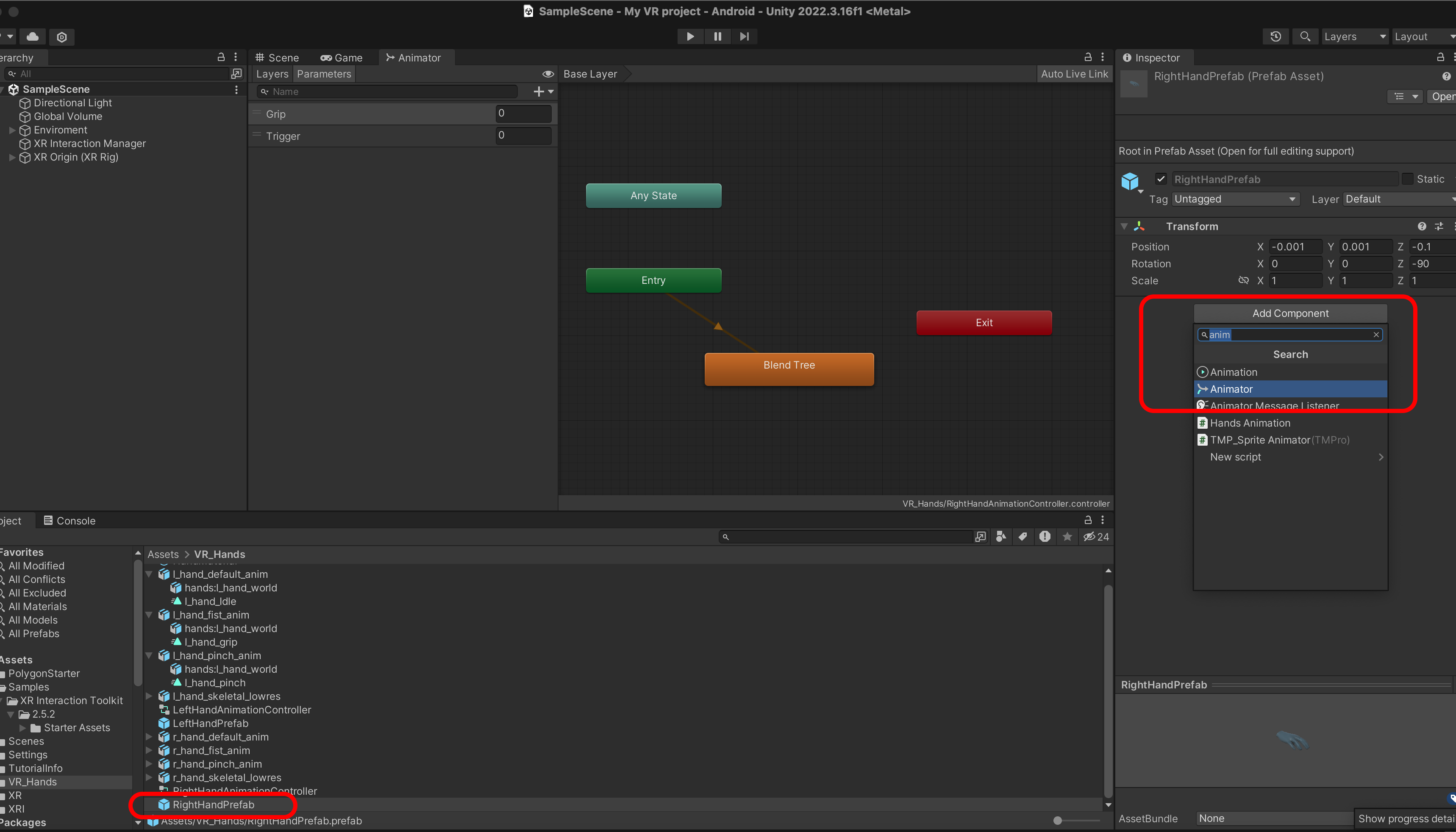Click the add parameter plus icon

[x=538, y=92]
